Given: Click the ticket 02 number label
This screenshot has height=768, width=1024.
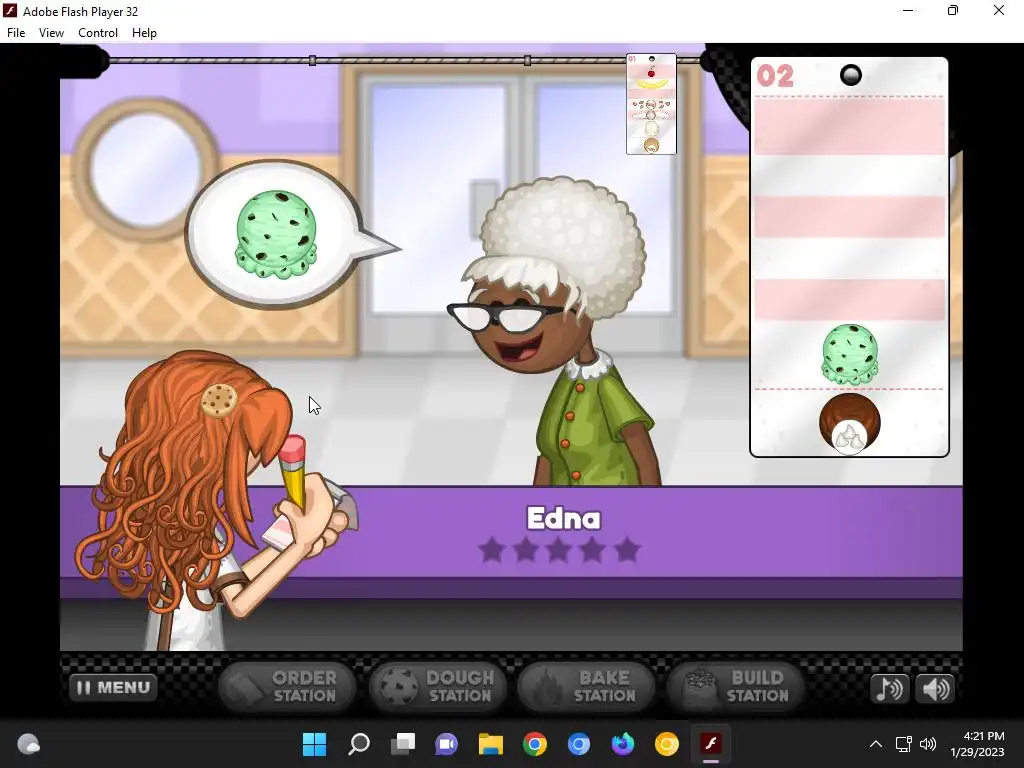Looking at the screenshot, I should 775,76.
